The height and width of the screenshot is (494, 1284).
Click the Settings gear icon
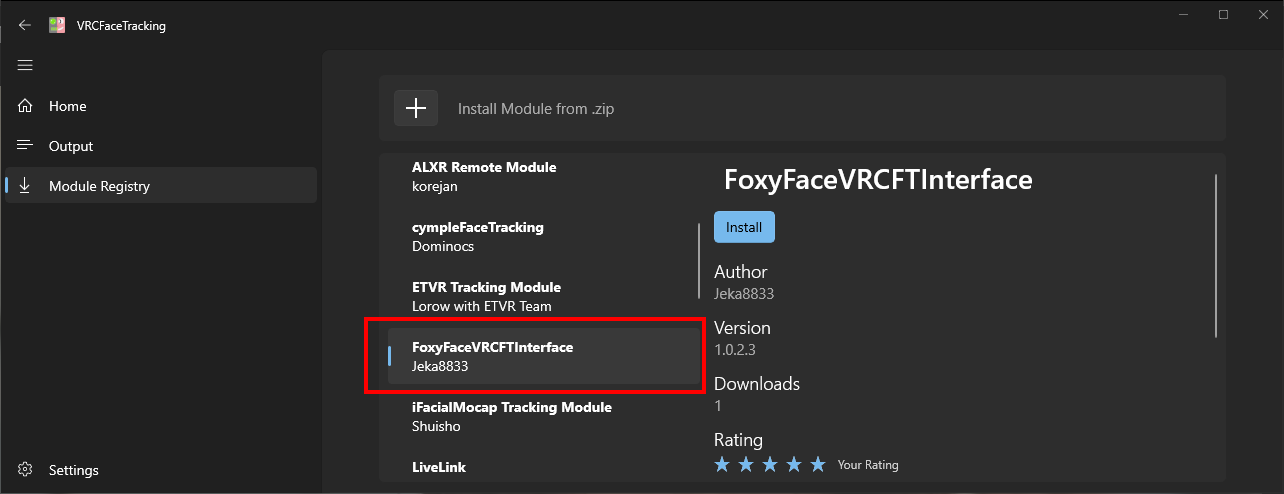26,470
